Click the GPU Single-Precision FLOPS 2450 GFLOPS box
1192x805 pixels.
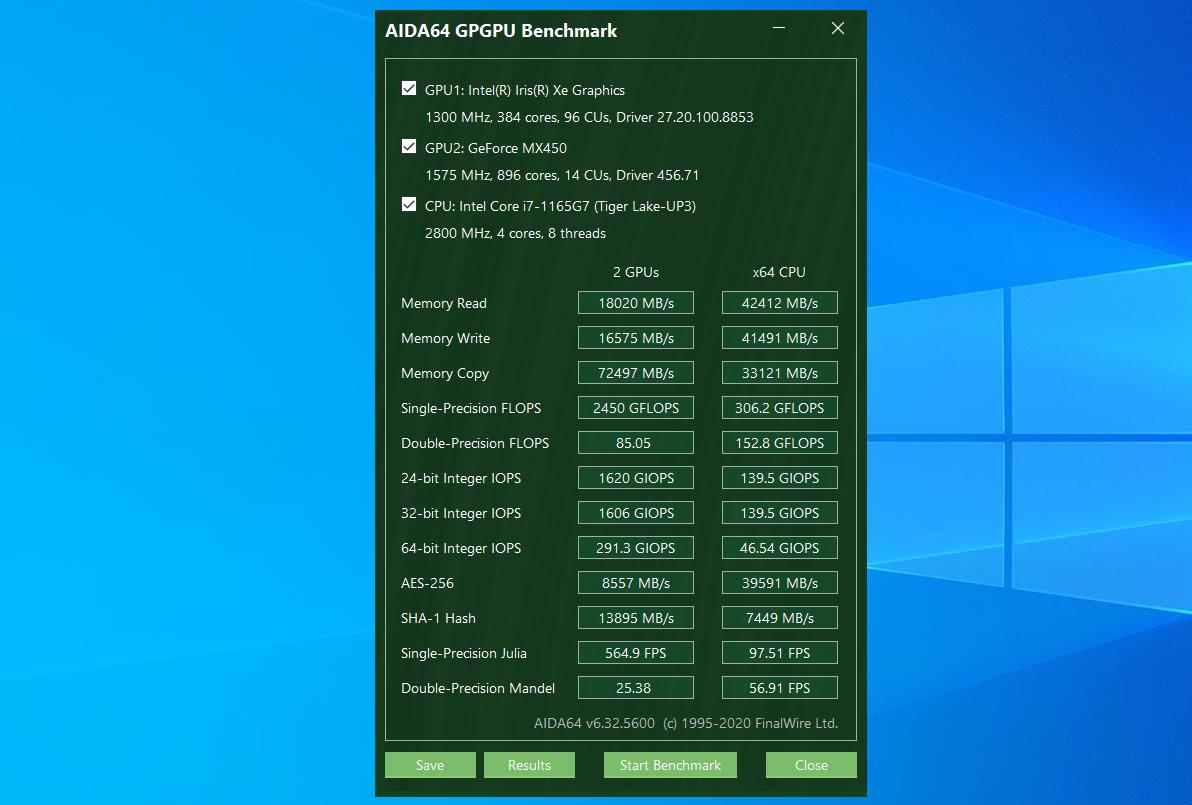[636, 408]
